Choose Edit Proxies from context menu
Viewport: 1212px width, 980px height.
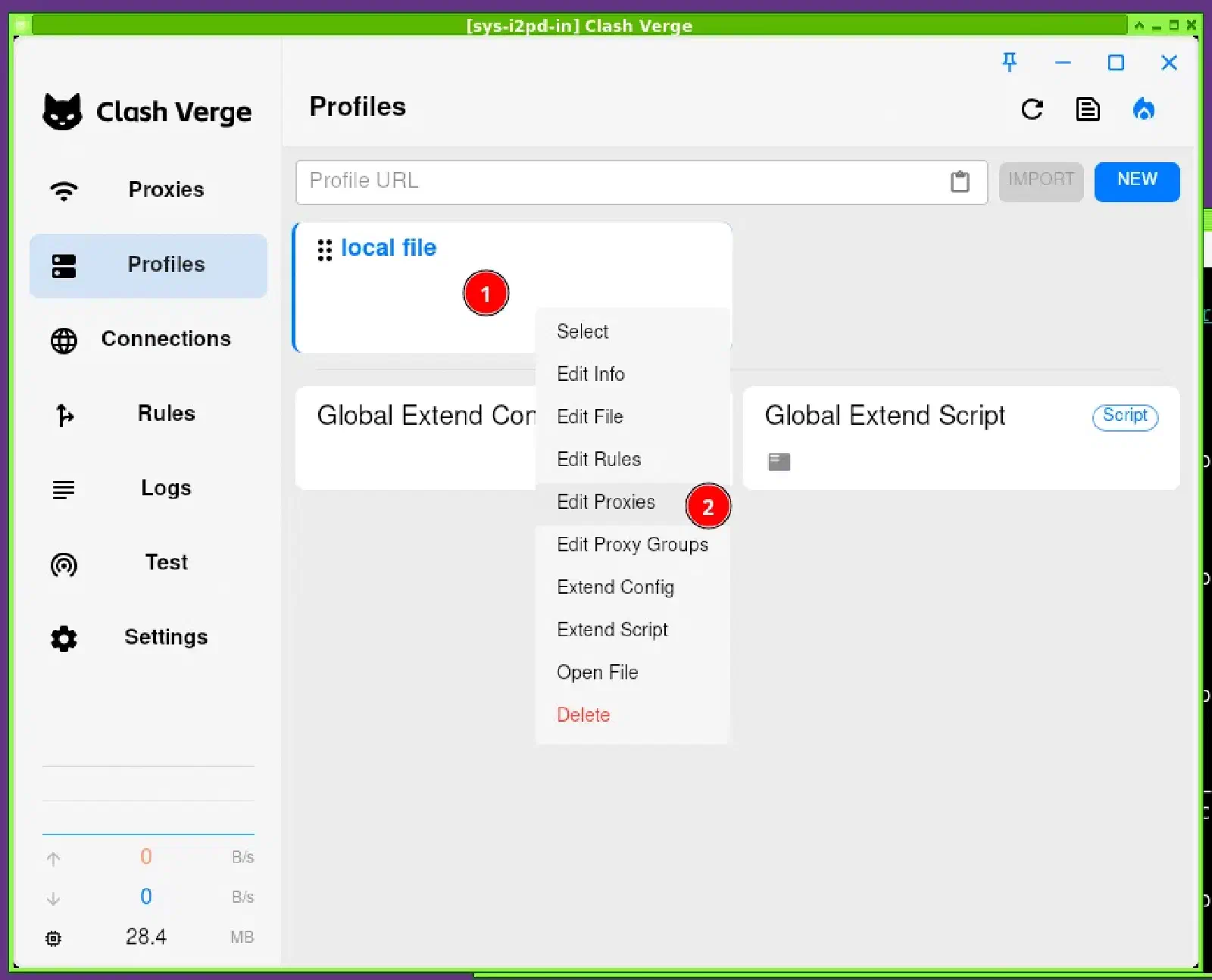pos(632,502)
